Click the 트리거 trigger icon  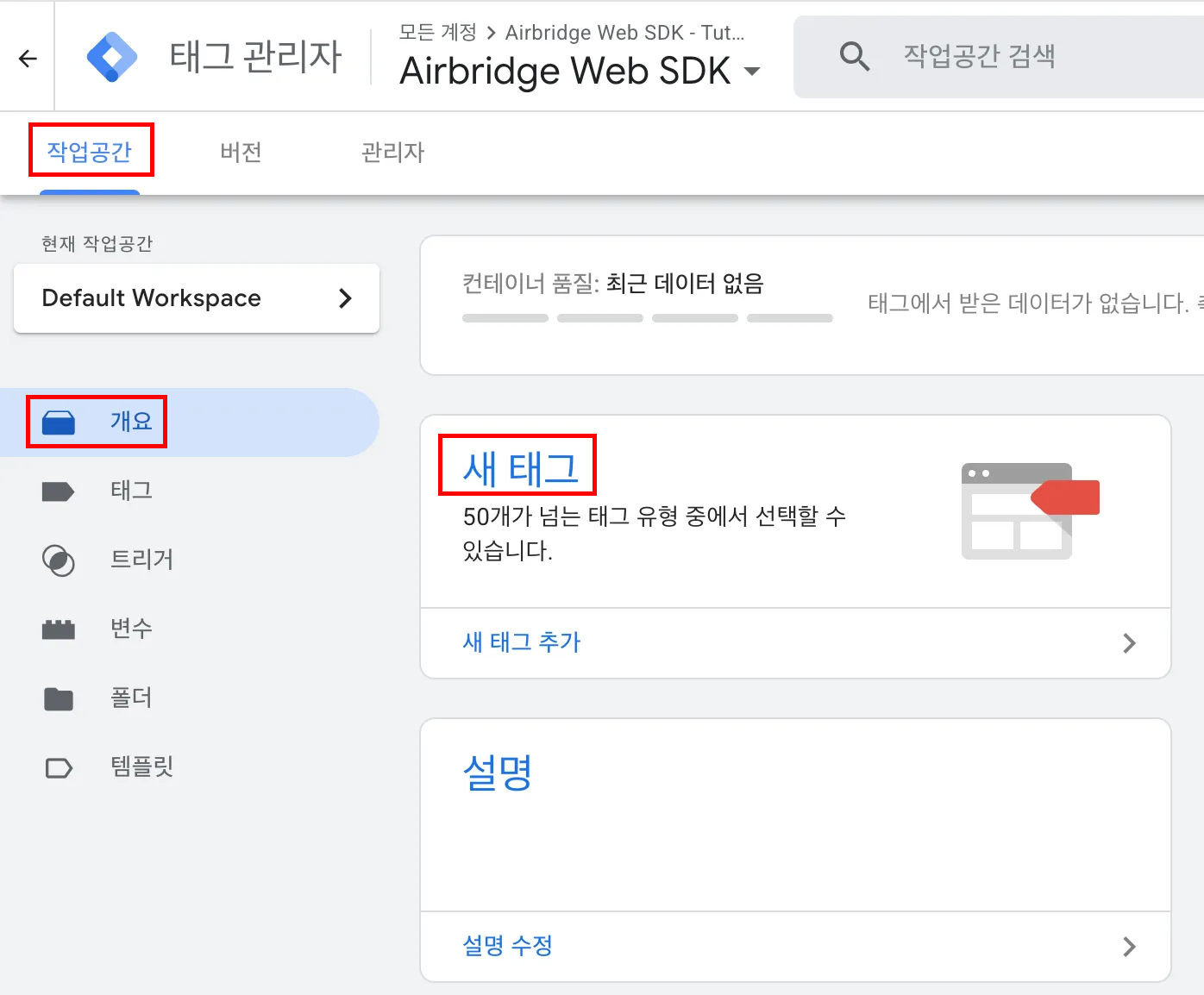pos(59,560)
